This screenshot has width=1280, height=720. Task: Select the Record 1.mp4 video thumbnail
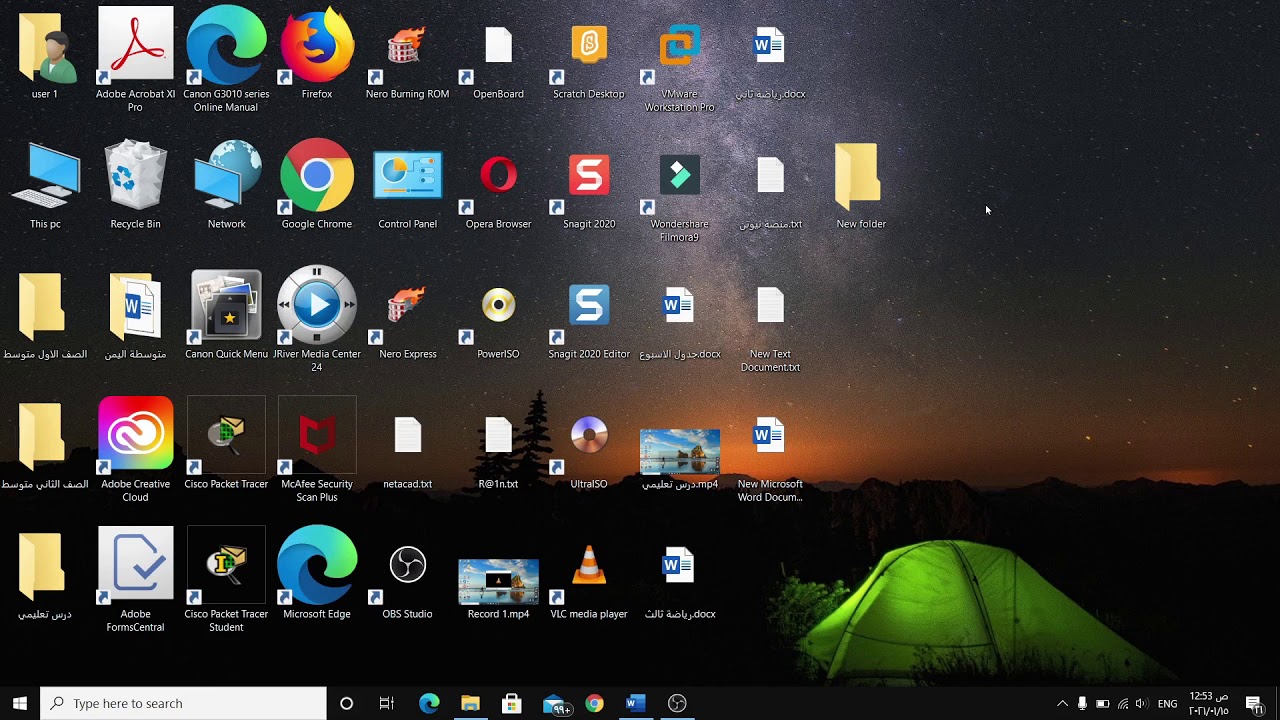pyautogui.click(x=498, y=582)
